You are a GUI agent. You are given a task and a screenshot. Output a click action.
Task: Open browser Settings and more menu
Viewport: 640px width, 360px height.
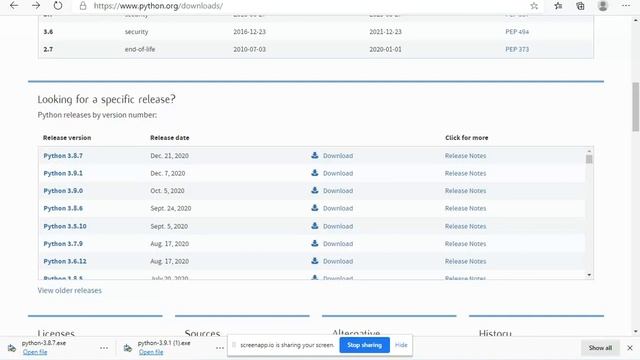coord(626,6)
